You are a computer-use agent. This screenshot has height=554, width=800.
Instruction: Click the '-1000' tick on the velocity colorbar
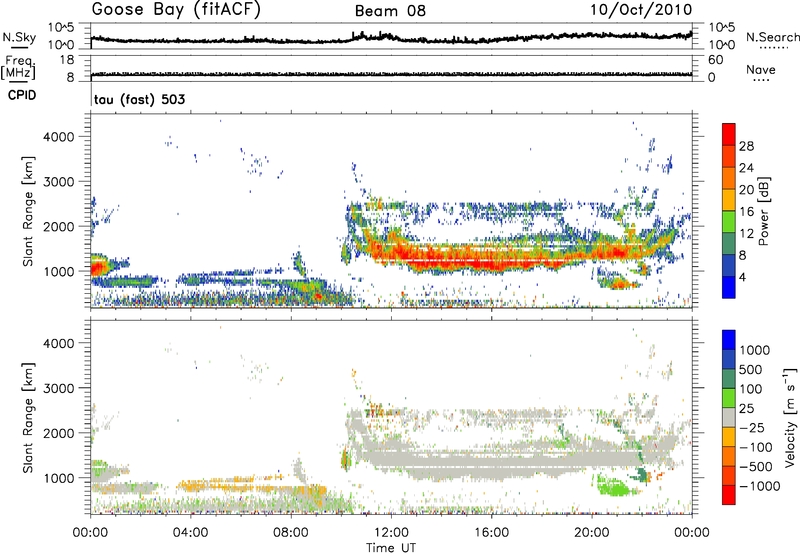(759, 486)
